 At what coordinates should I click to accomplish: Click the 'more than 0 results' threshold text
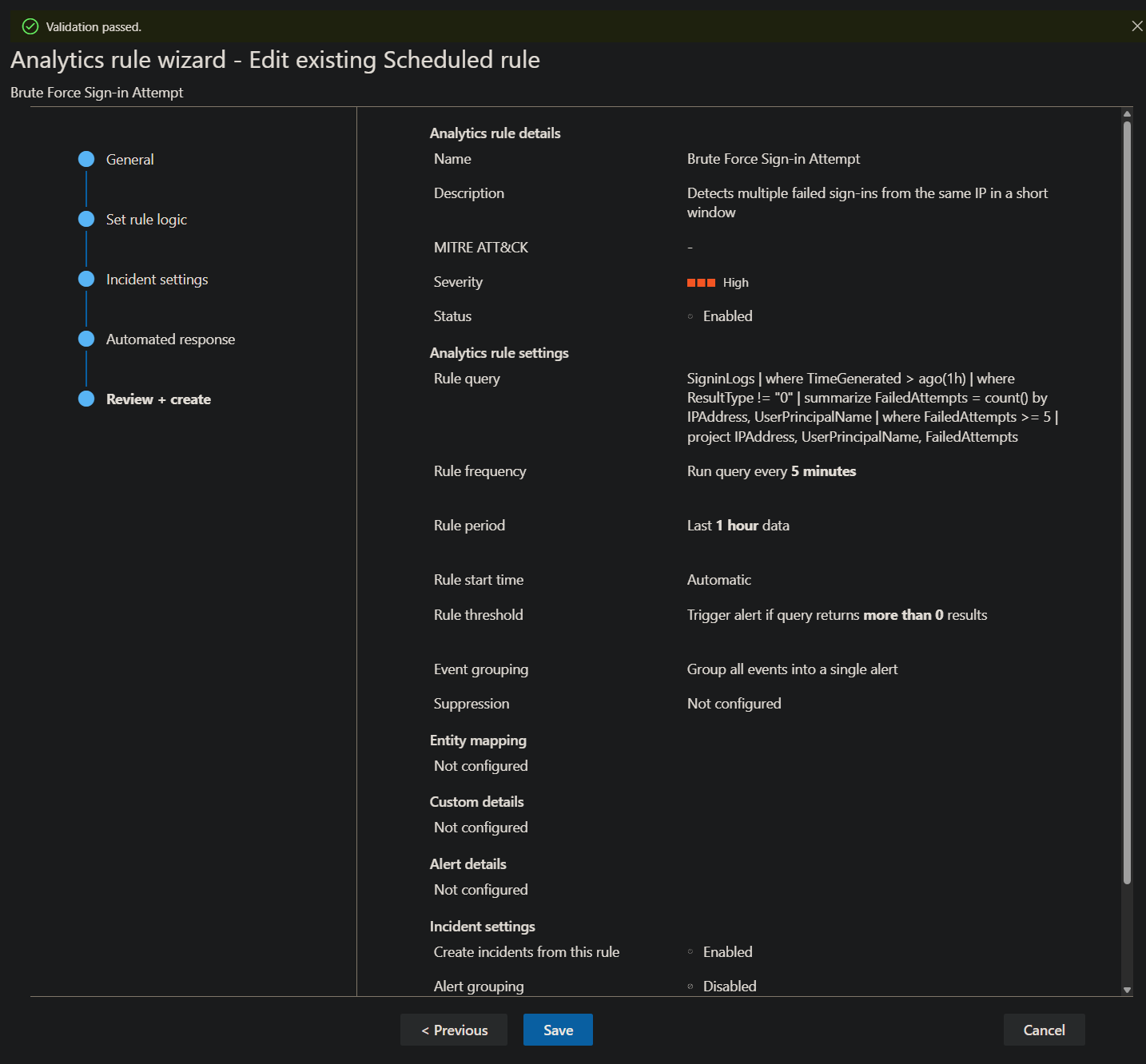pyautogui.click(x=925, y=614)
